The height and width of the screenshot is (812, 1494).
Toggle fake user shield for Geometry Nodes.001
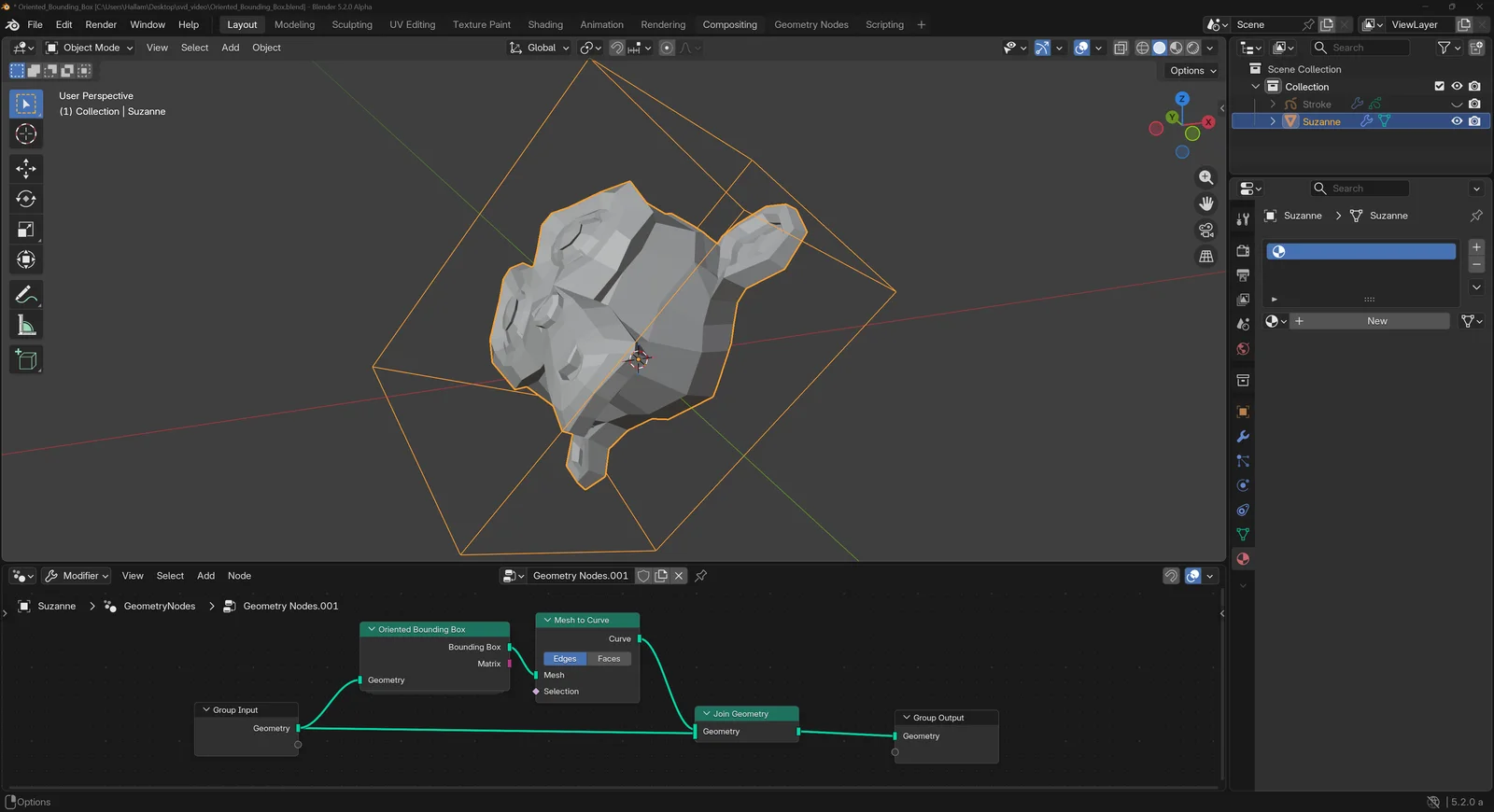pos(643,576)
